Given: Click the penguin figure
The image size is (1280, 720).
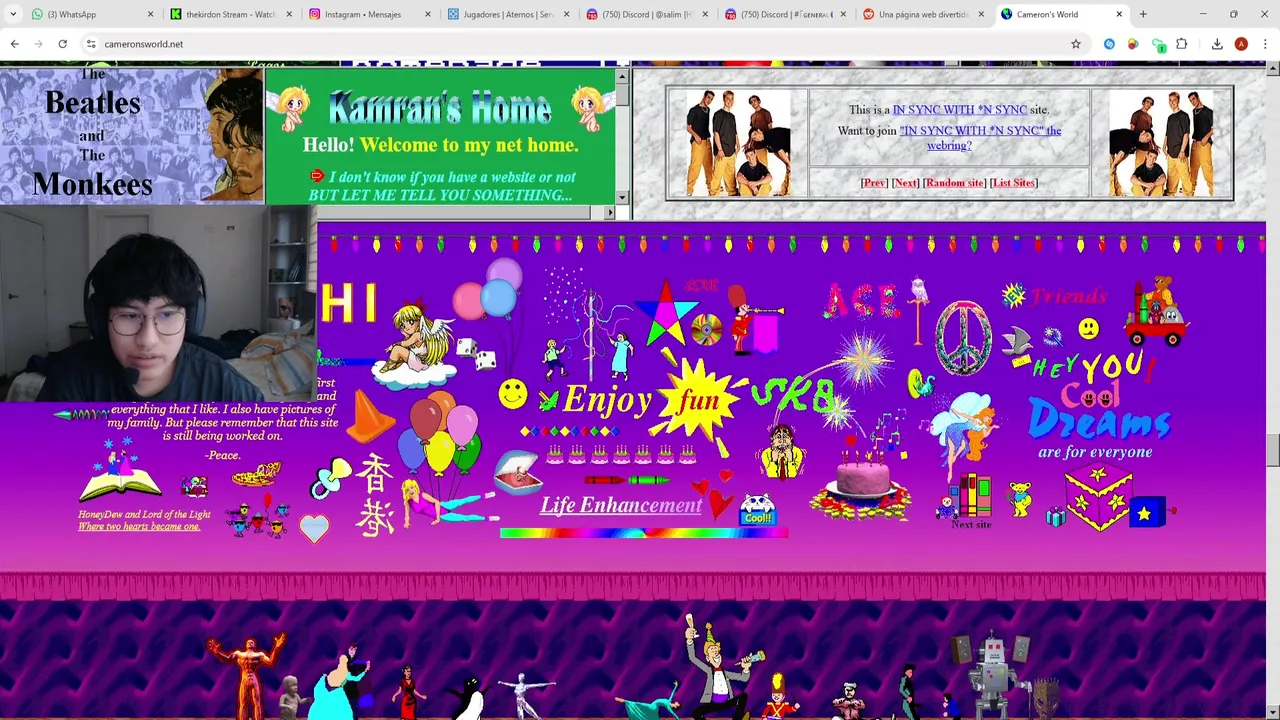Looking at the screenshot, I should click(x=469, y=699).
